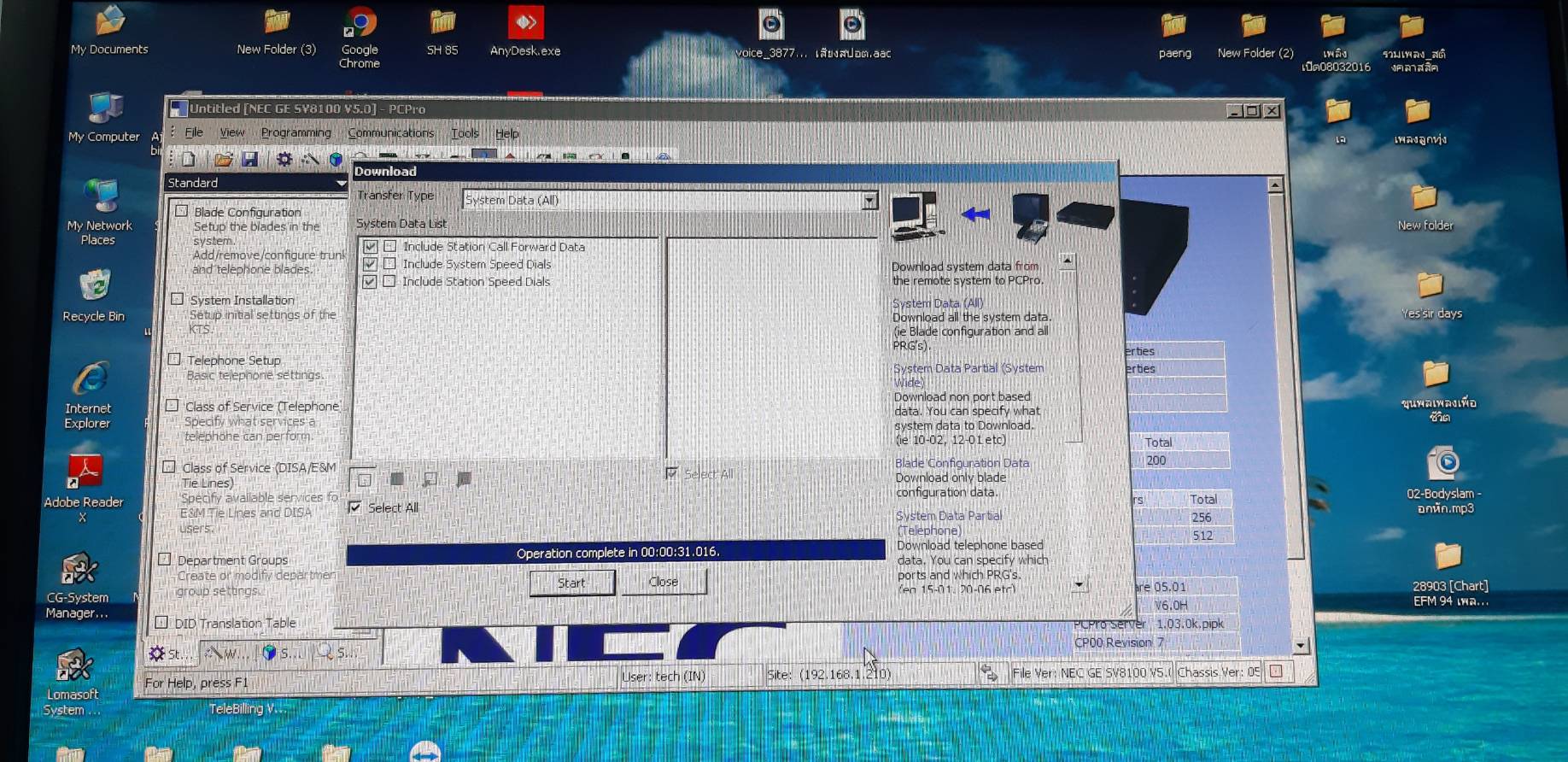Check the Telephone Setup box
This screenshot has height=762, width=1568.
pos(174,359)
